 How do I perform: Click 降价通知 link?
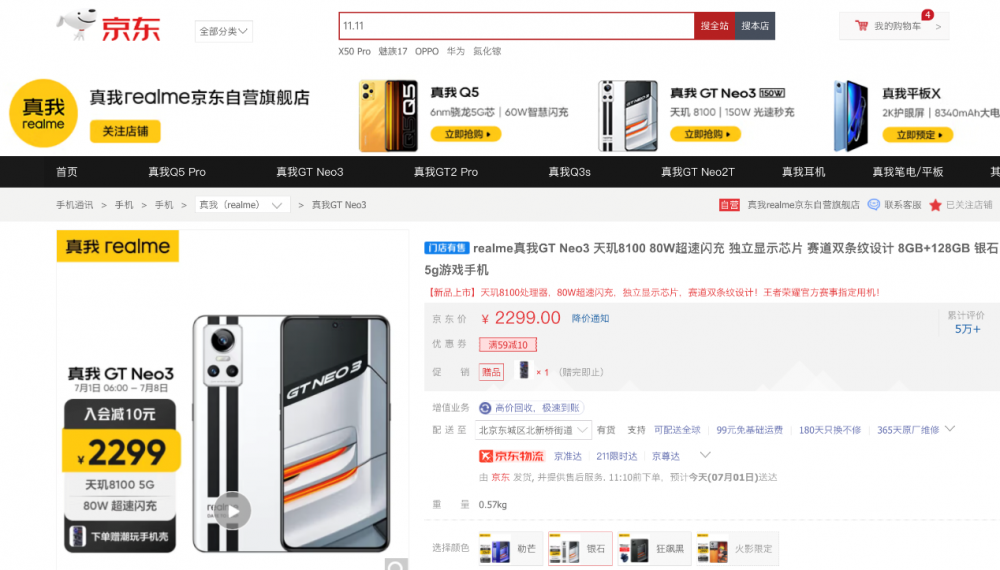[590, 318]
